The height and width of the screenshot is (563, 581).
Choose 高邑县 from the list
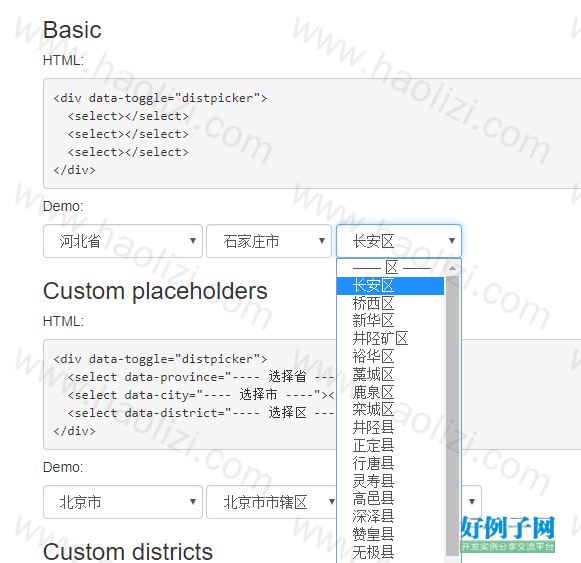click(x=391, y=499)
